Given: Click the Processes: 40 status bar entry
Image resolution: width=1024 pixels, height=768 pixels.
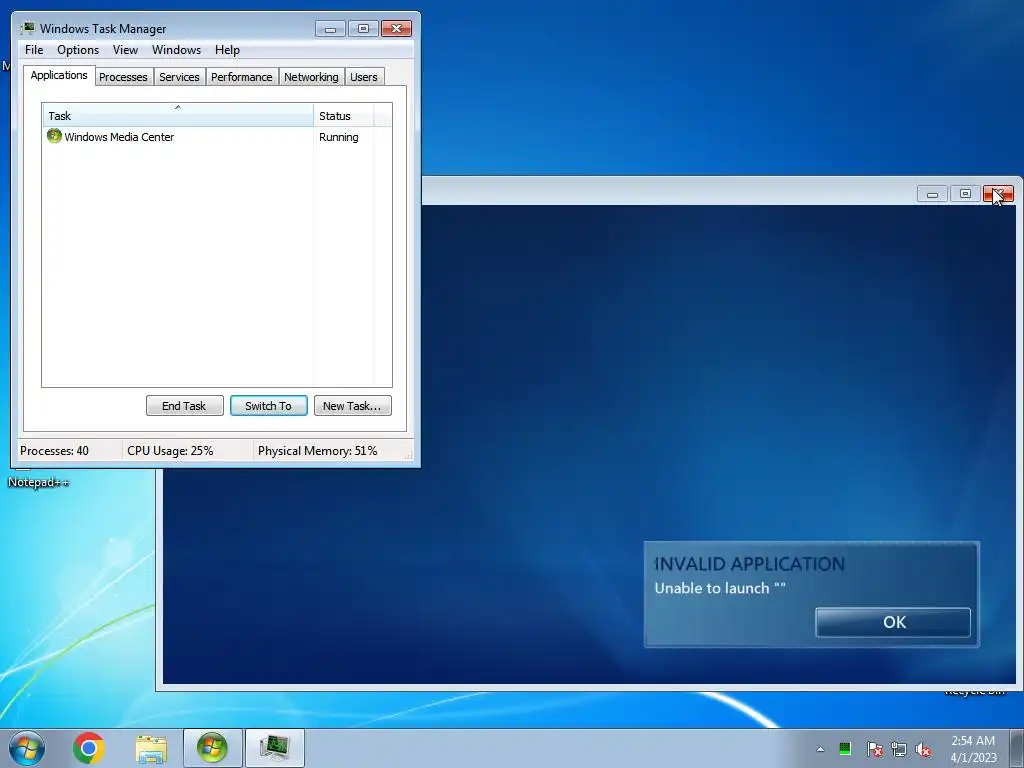Looking at the screenshot, I should (54, 451).
